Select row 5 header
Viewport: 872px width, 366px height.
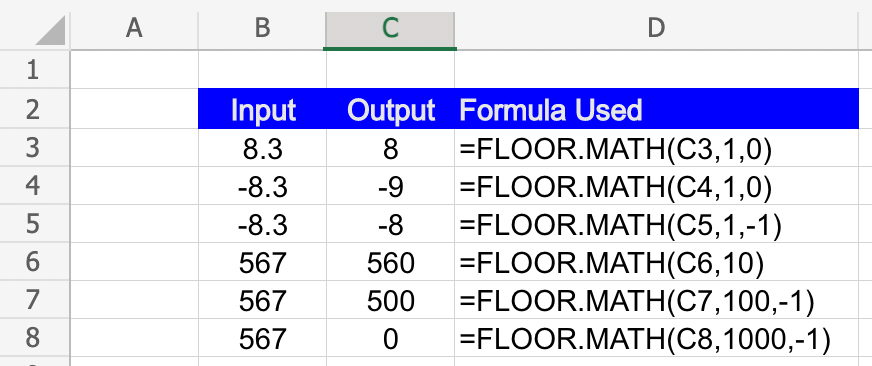click(x=33, y=224)
